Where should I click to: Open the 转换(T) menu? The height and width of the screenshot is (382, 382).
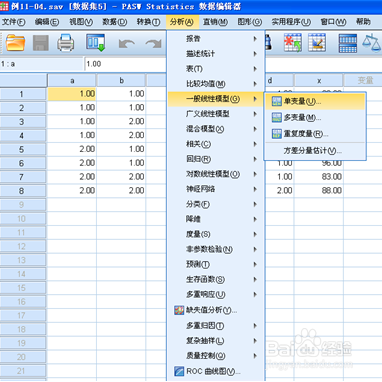click(148, 22)
